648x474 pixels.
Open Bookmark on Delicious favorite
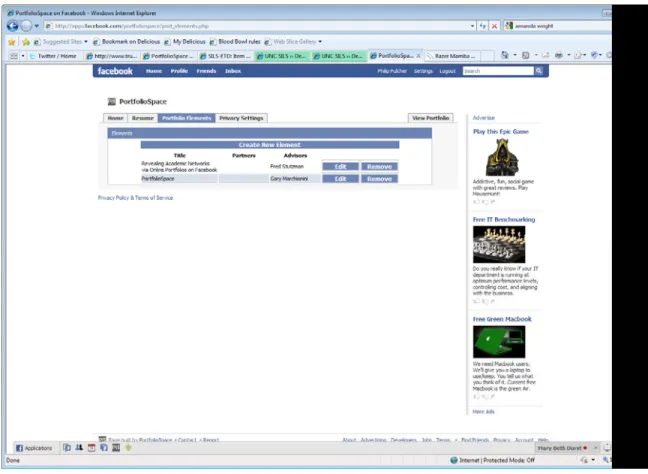(126, 42)
